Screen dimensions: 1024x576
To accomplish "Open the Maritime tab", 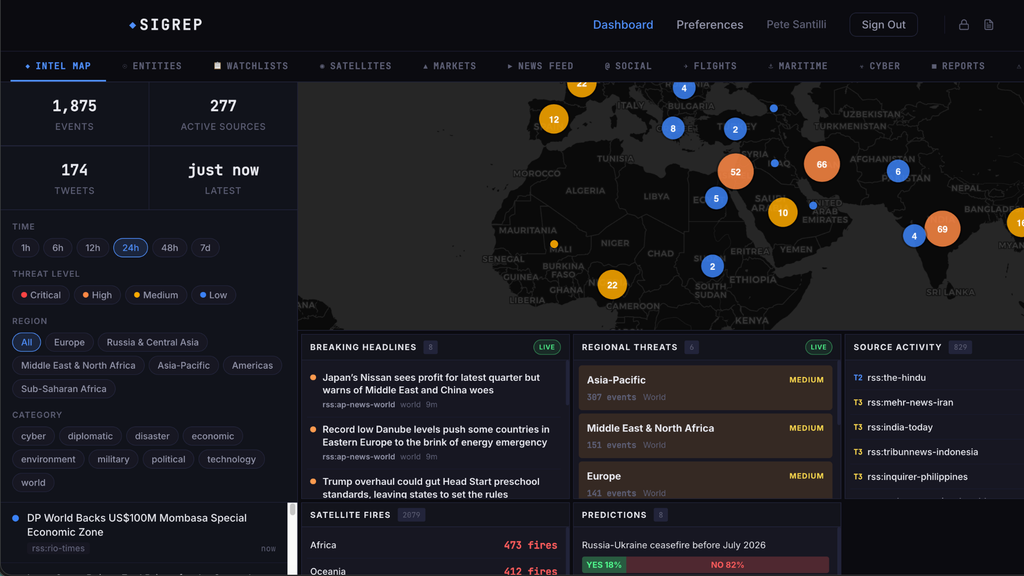I will pyautogui.click(x=797, y=66).
